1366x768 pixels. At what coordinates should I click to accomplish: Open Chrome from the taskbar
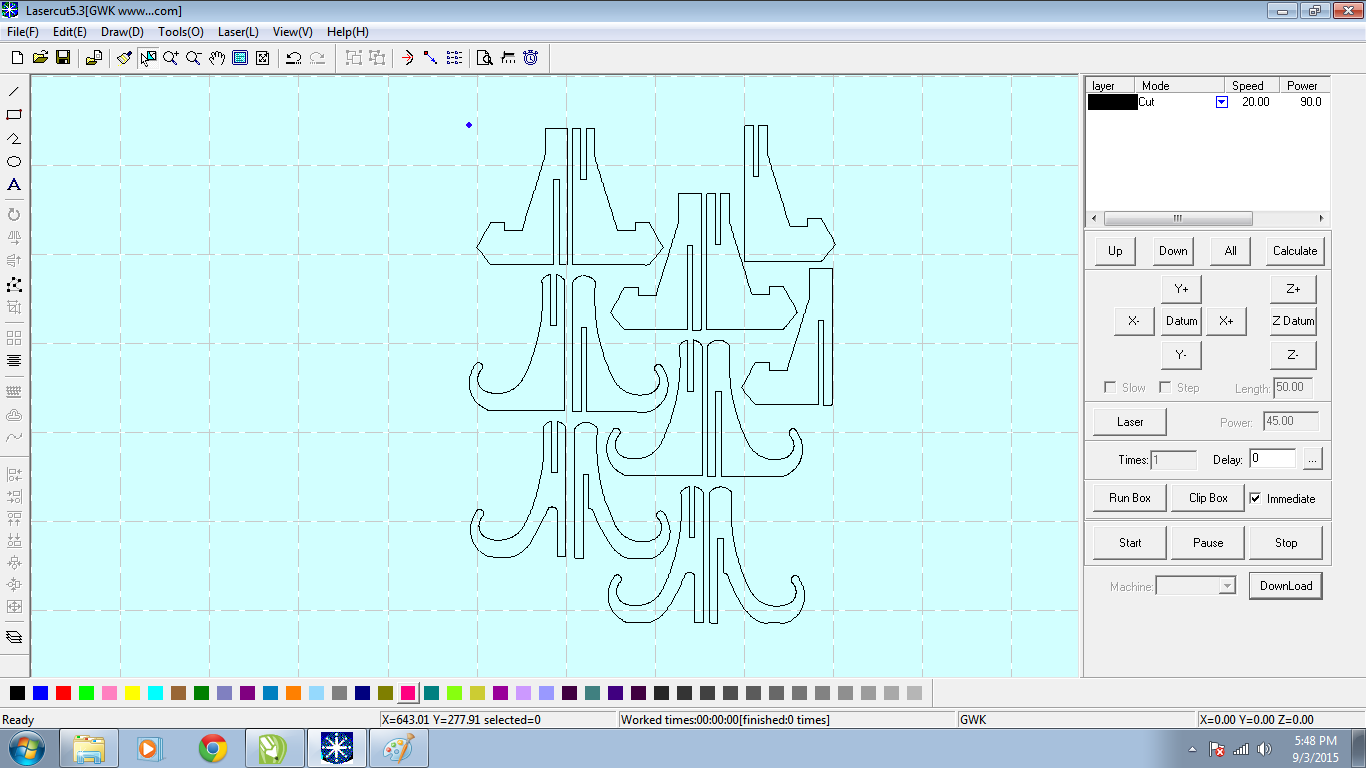click(x=212, y=748)
